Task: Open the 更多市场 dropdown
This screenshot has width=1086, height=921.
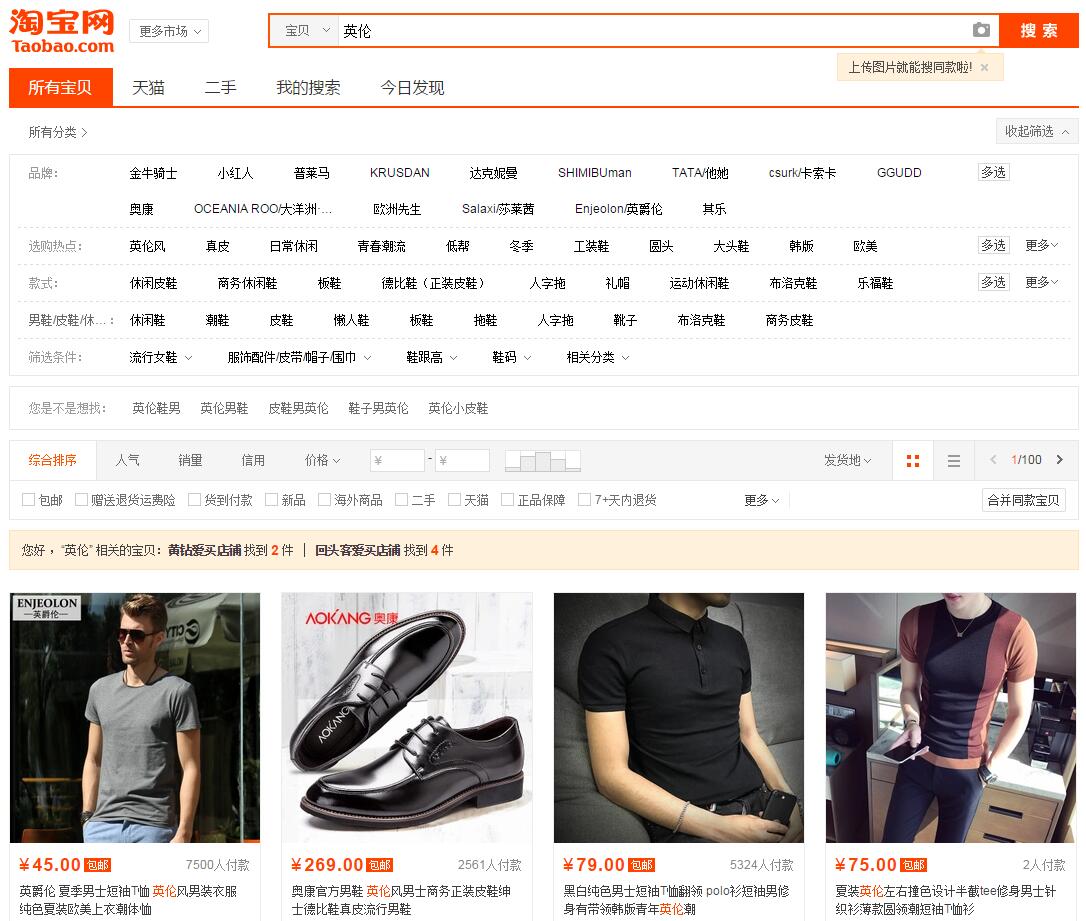Action: 168,31
